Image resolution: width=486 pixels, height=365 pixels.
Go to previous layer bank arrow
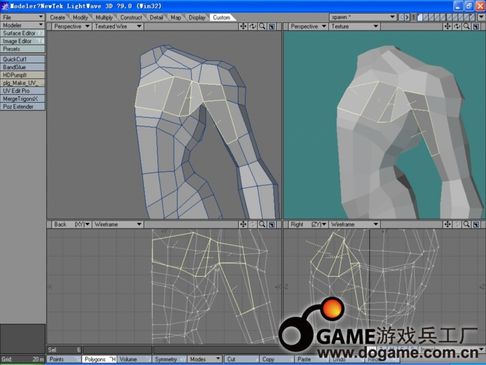401,17
